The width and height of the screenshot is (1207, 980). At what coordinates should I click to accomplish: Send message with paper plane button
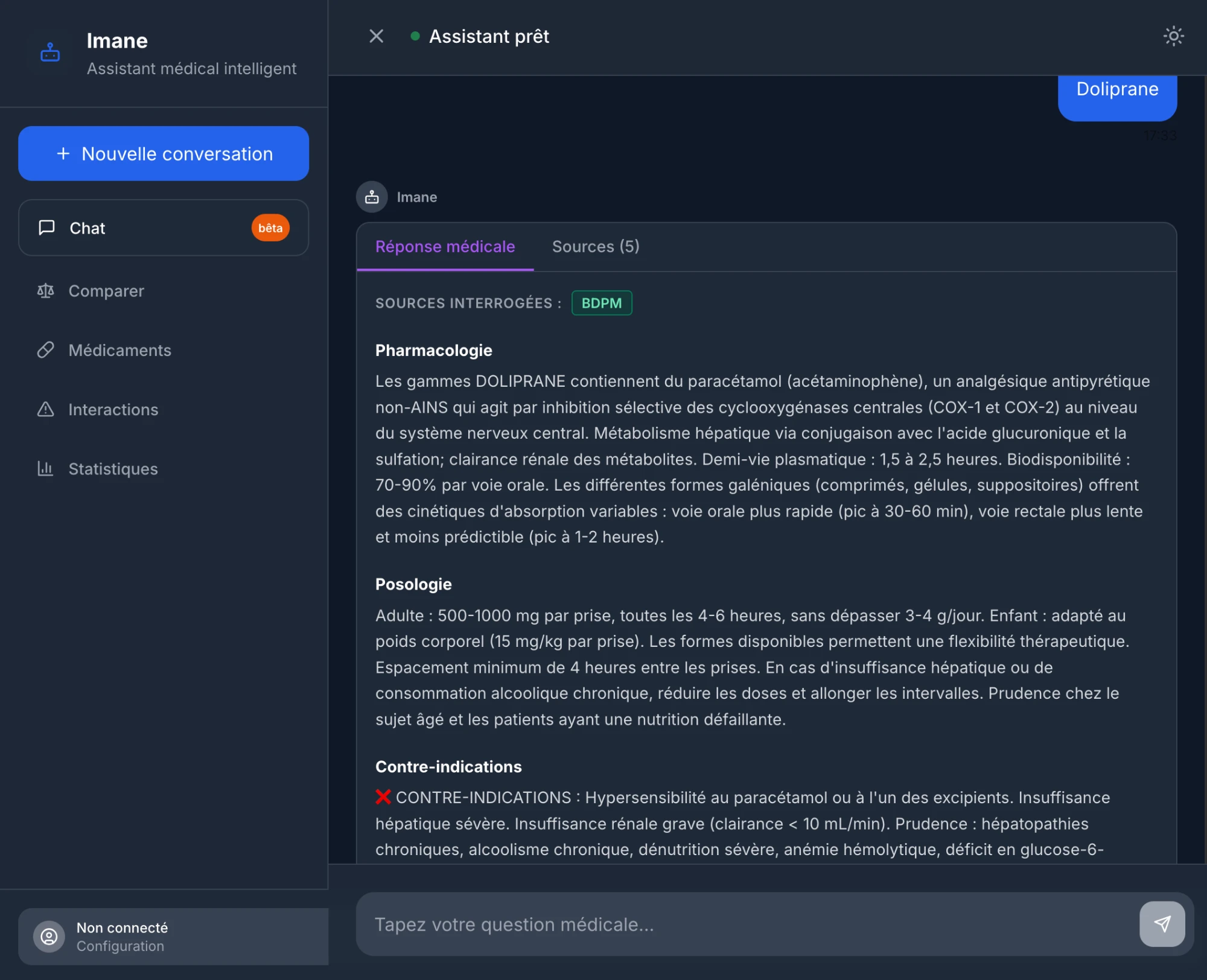point(1162,924)
